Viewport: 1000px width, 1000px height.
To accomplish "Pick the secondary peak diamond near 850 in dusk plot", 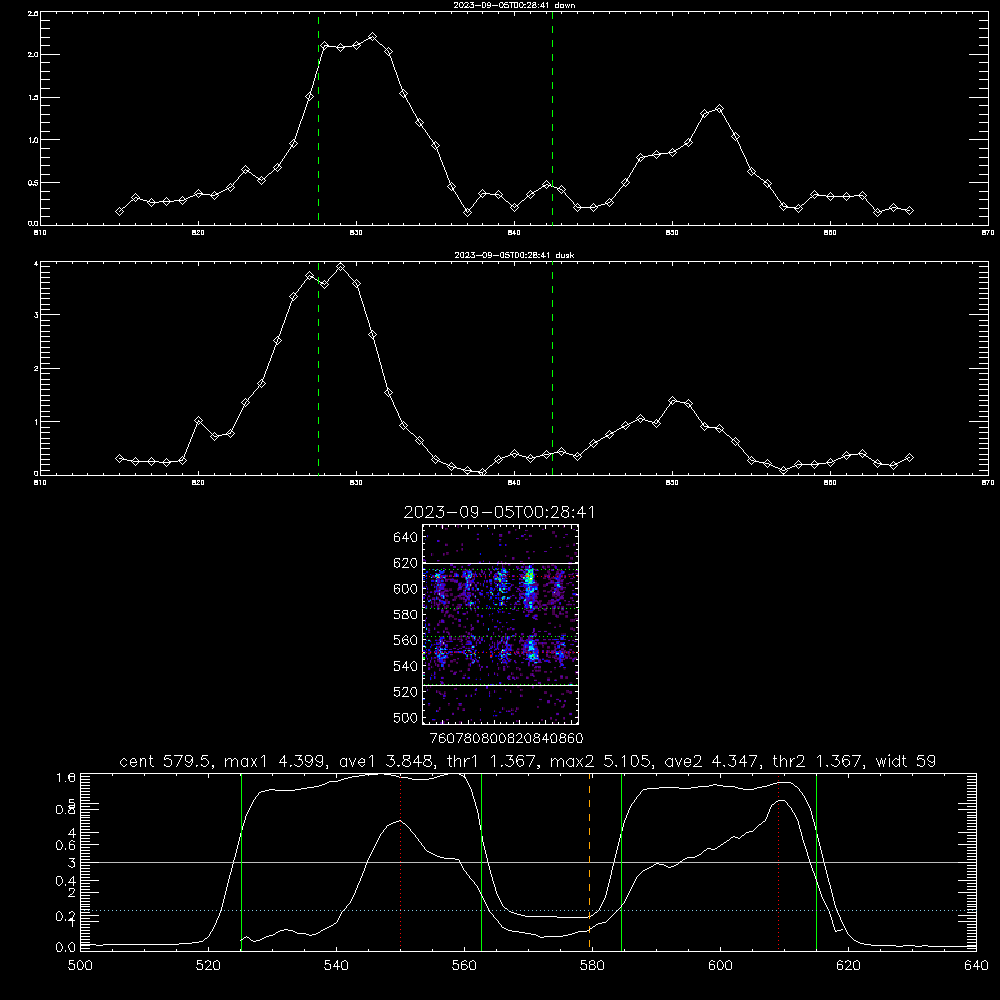I will (672, 401).
